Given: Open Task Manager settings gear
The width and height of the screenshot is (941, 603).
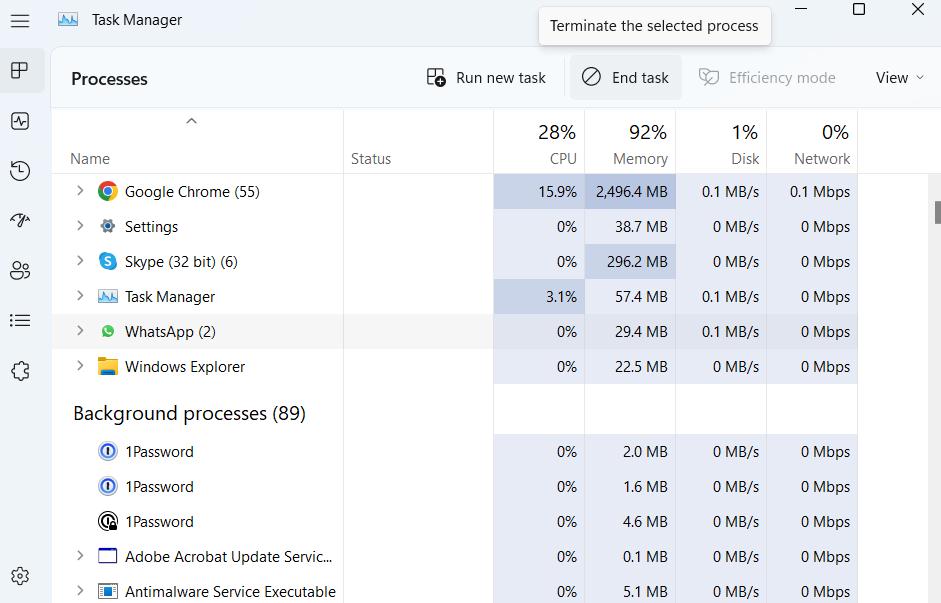Looking at the screenshot, I should (x=20, y=576).
